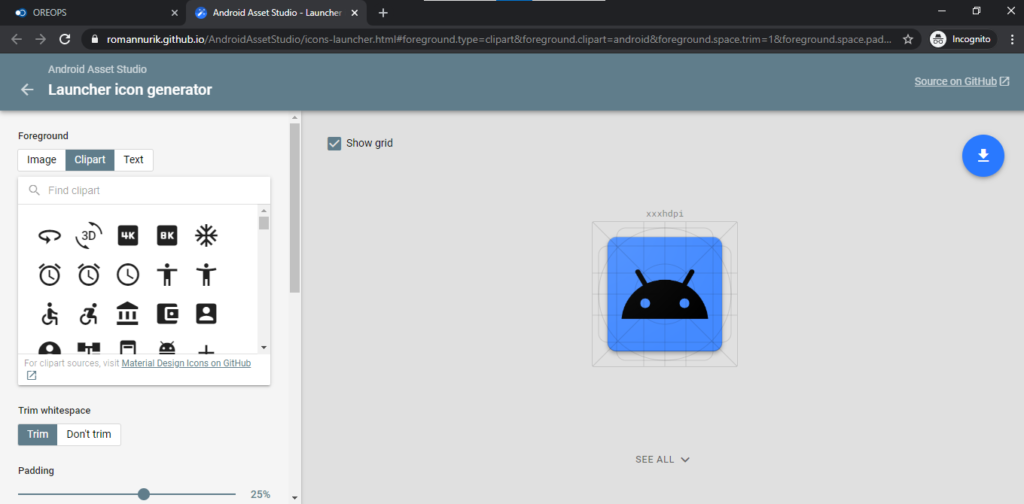Choose the snowflake AC unit clipart
The height and width of the screenshot is (504, 1024).
(206, 236)
